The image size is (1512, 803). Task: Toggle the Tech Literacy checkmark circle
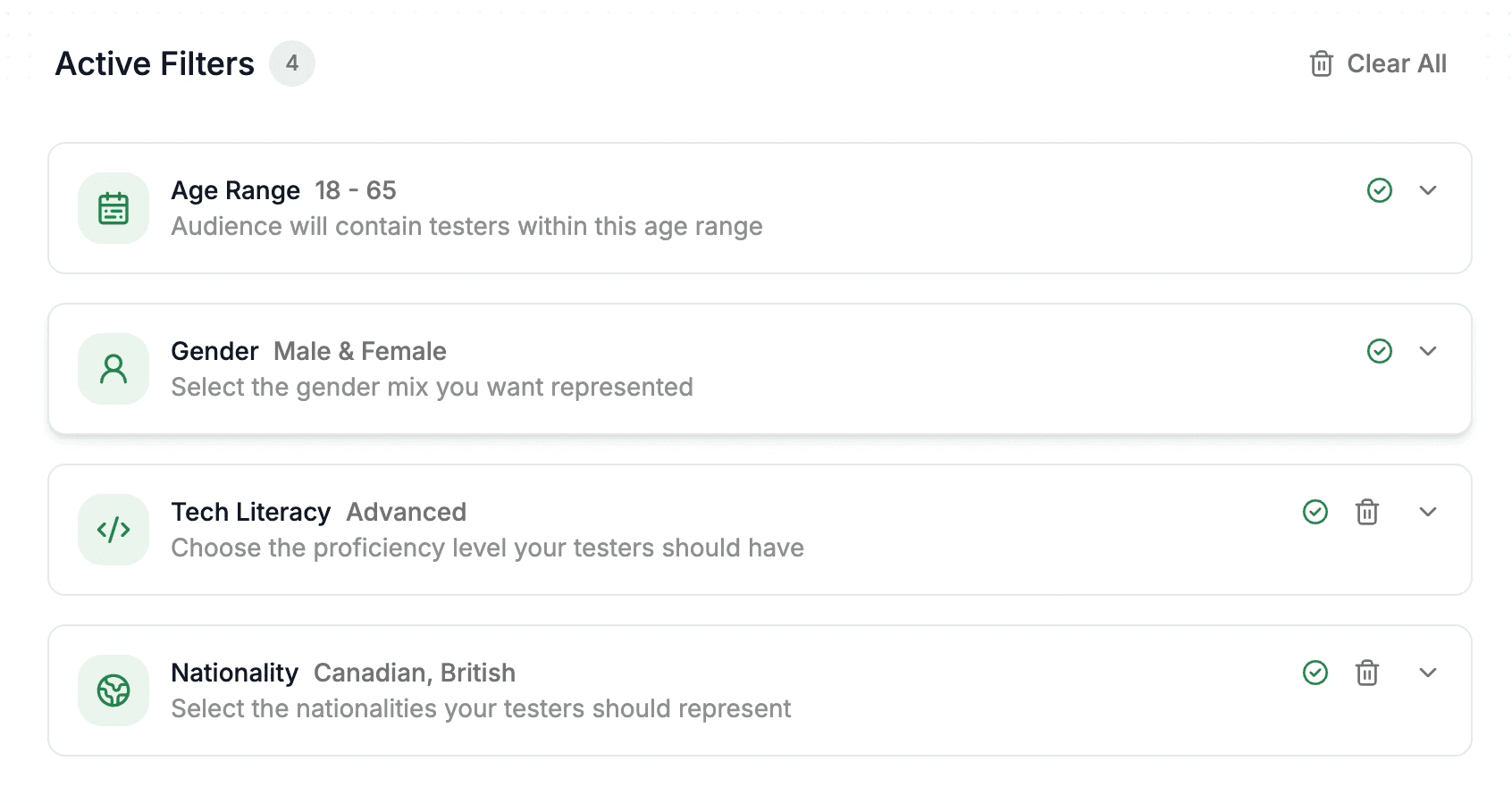pyautogui.click(x=1315, y=512)
